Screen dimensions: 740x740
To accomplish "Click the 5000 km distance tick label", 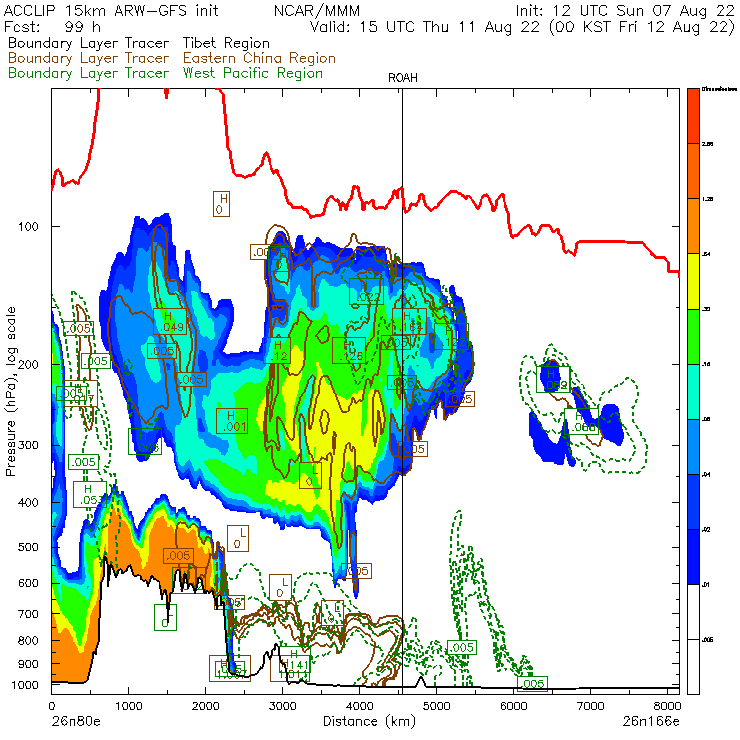I will coord(436,706).
